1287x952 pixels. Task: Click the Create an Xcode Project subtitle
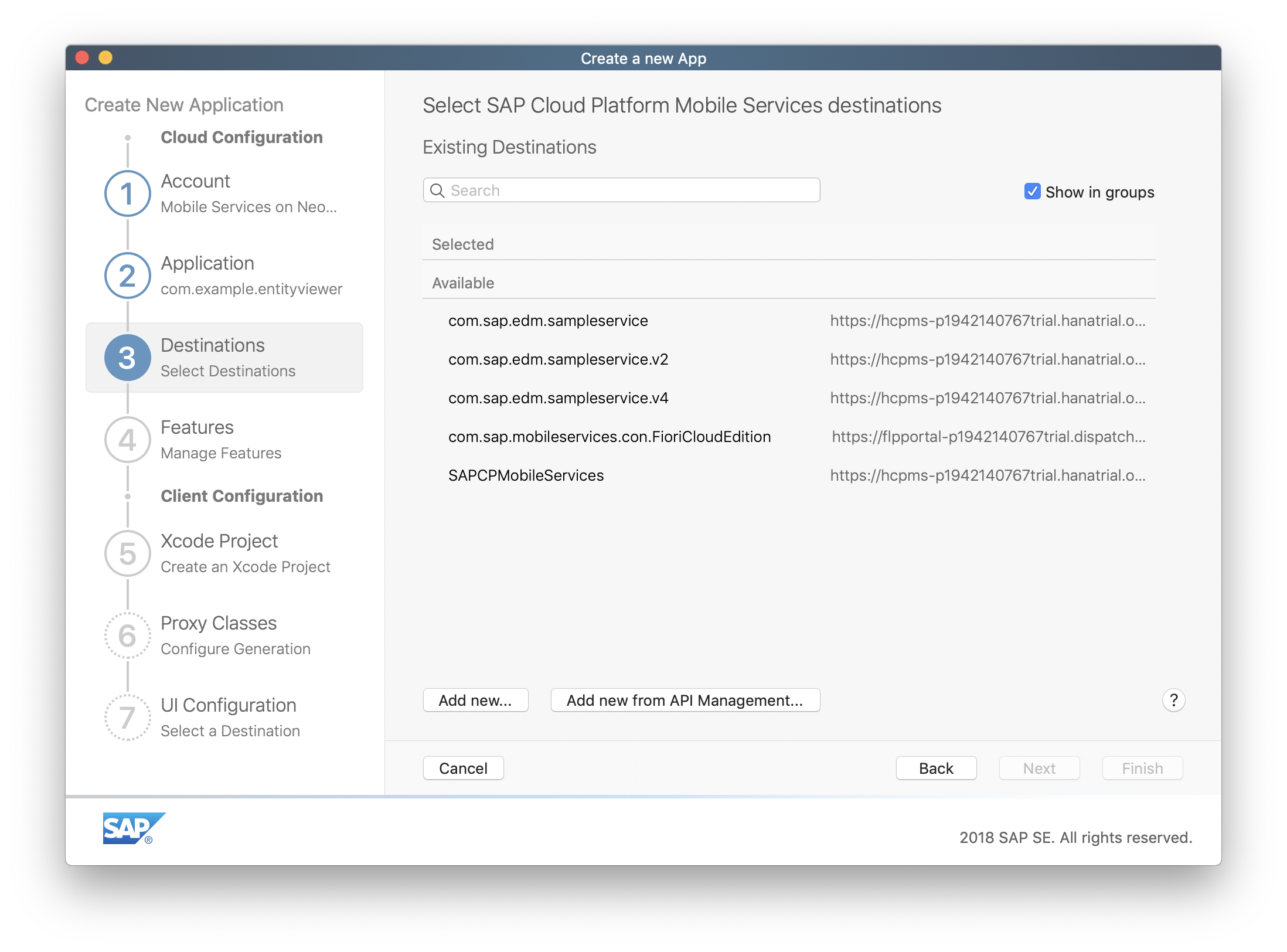[x=246, y=567]
